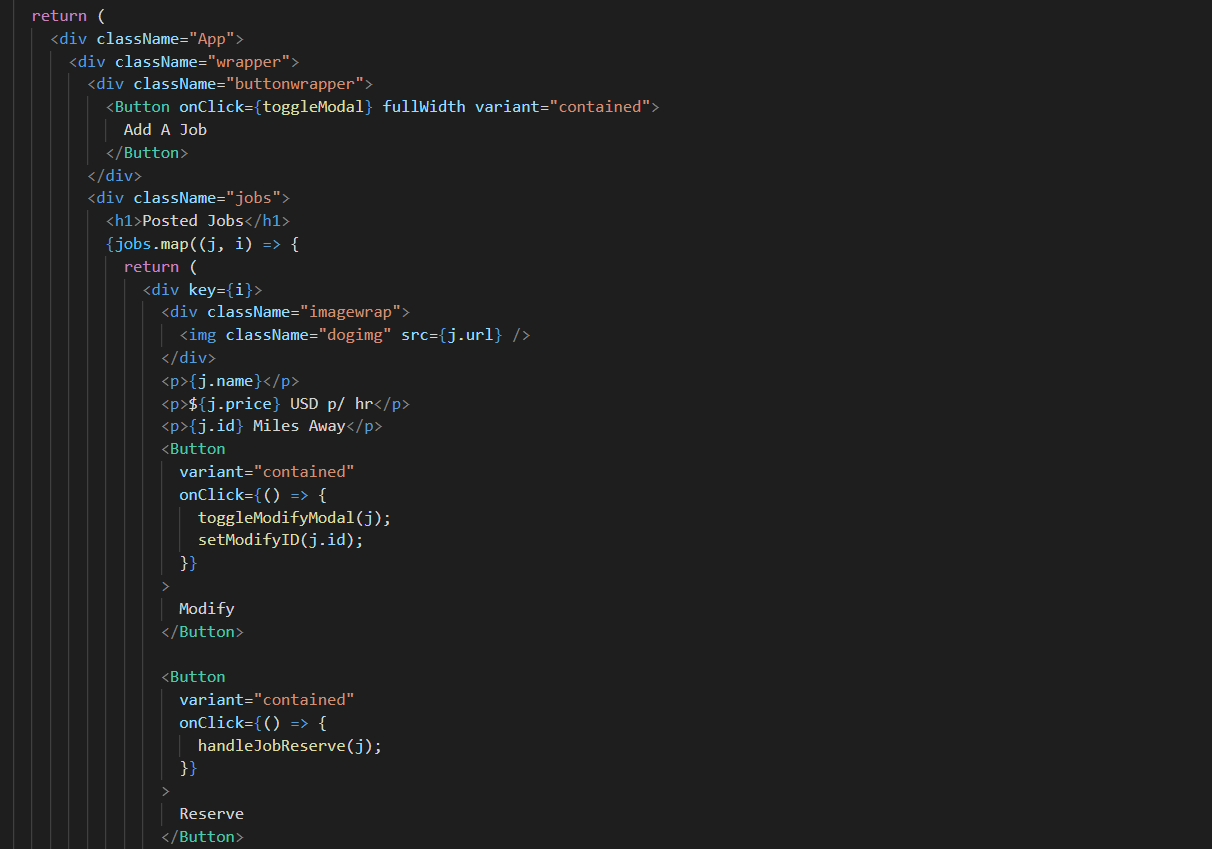Click the {j.name} expression
The width and height of the screenshot is (1212, 849).
point(226,381)
